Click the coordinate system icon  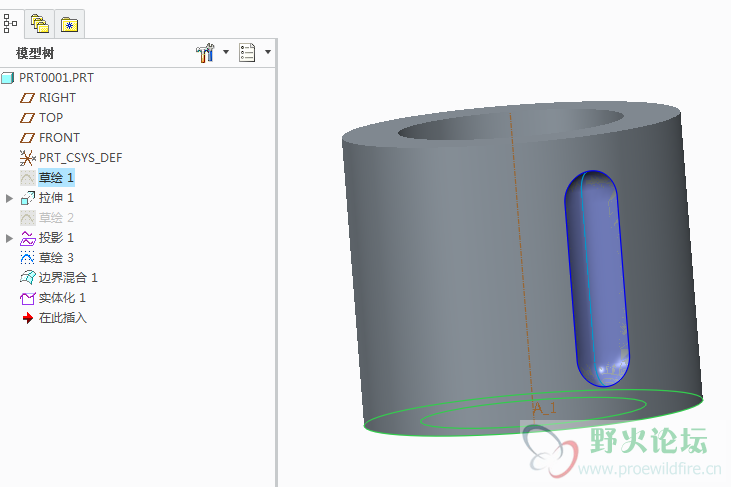click(28, 158)
